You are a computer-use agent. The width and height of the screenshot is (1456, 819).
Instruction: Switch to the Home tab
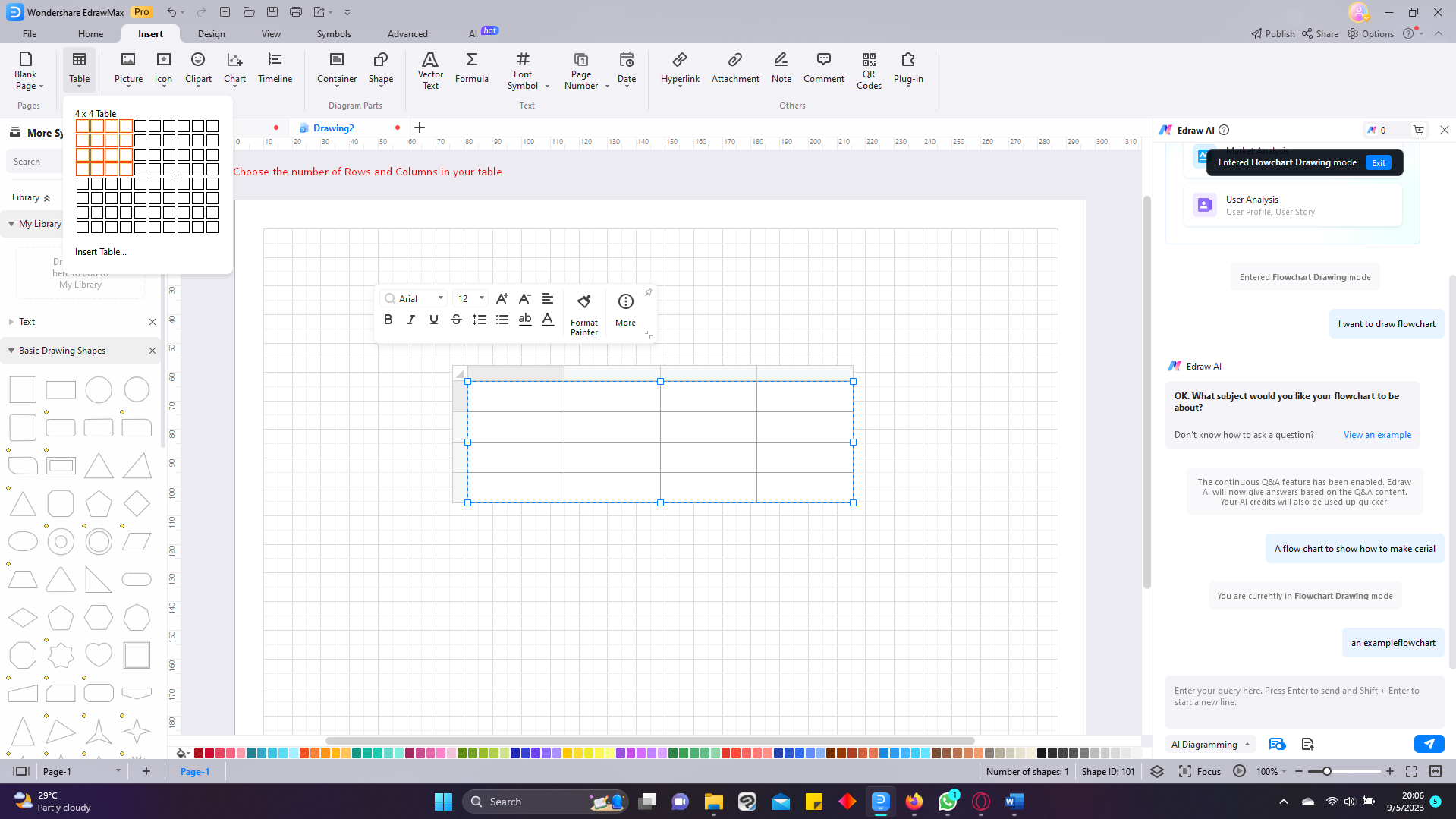(90, 33)
